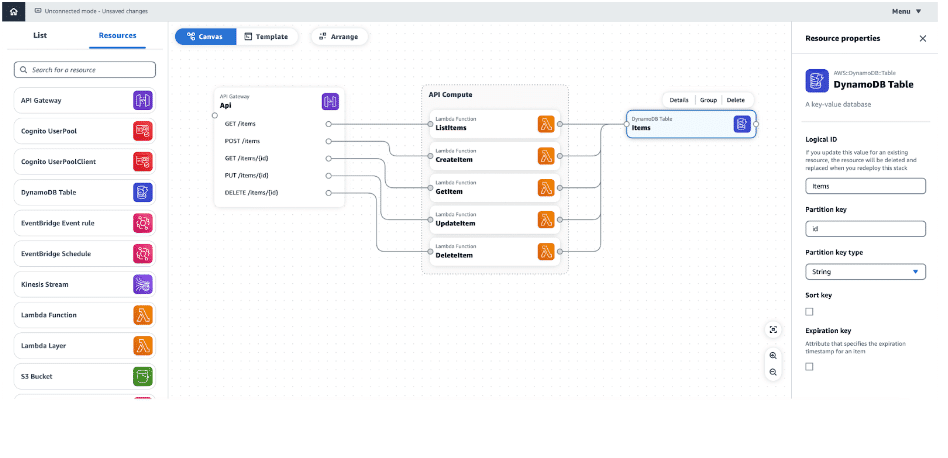The height and width of the screenshot is (458, 948).
Task: Open the Menu dropdown
Action: tap(906, 11)
